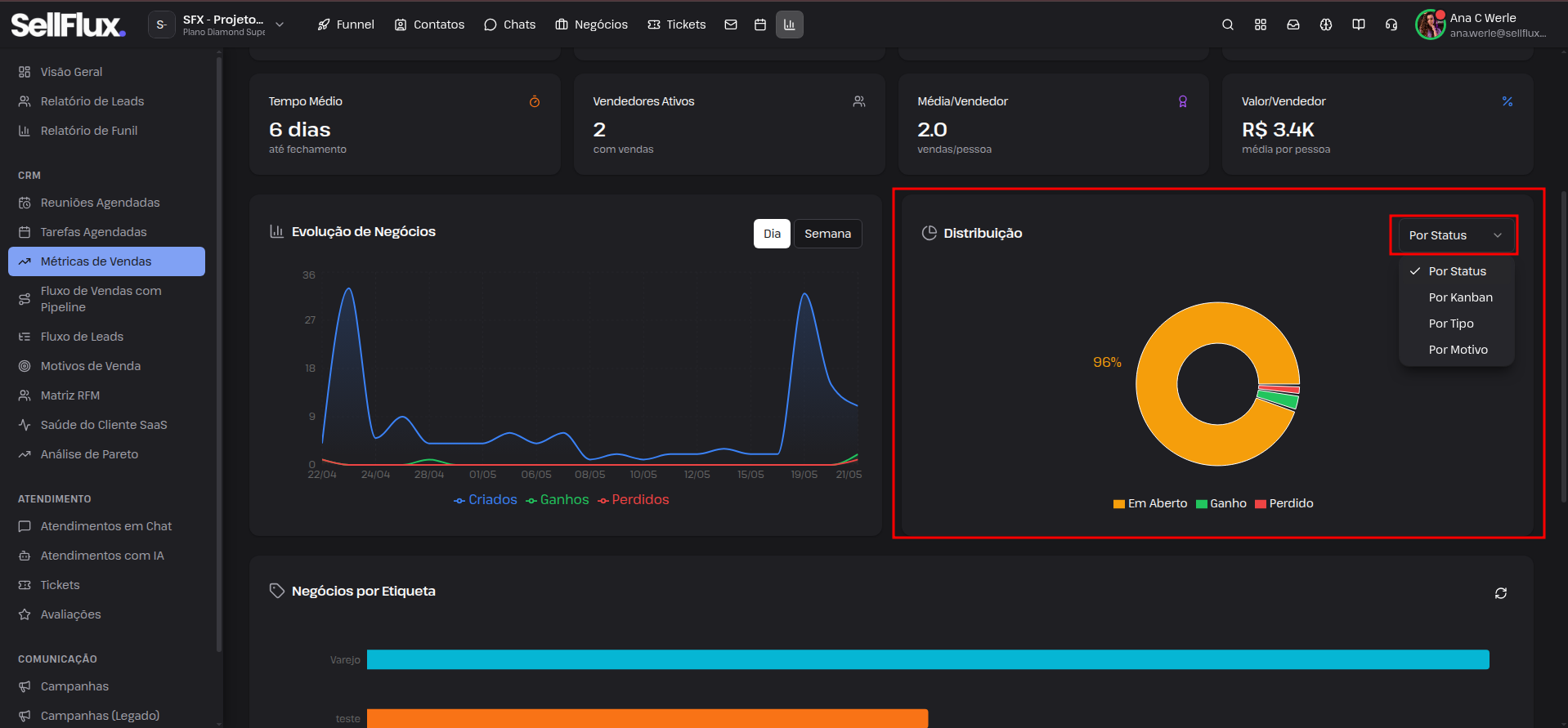Toggle the Criados series in the chart legend
The width and height of the screenshot is (1568, 728).
click(486, 500)
